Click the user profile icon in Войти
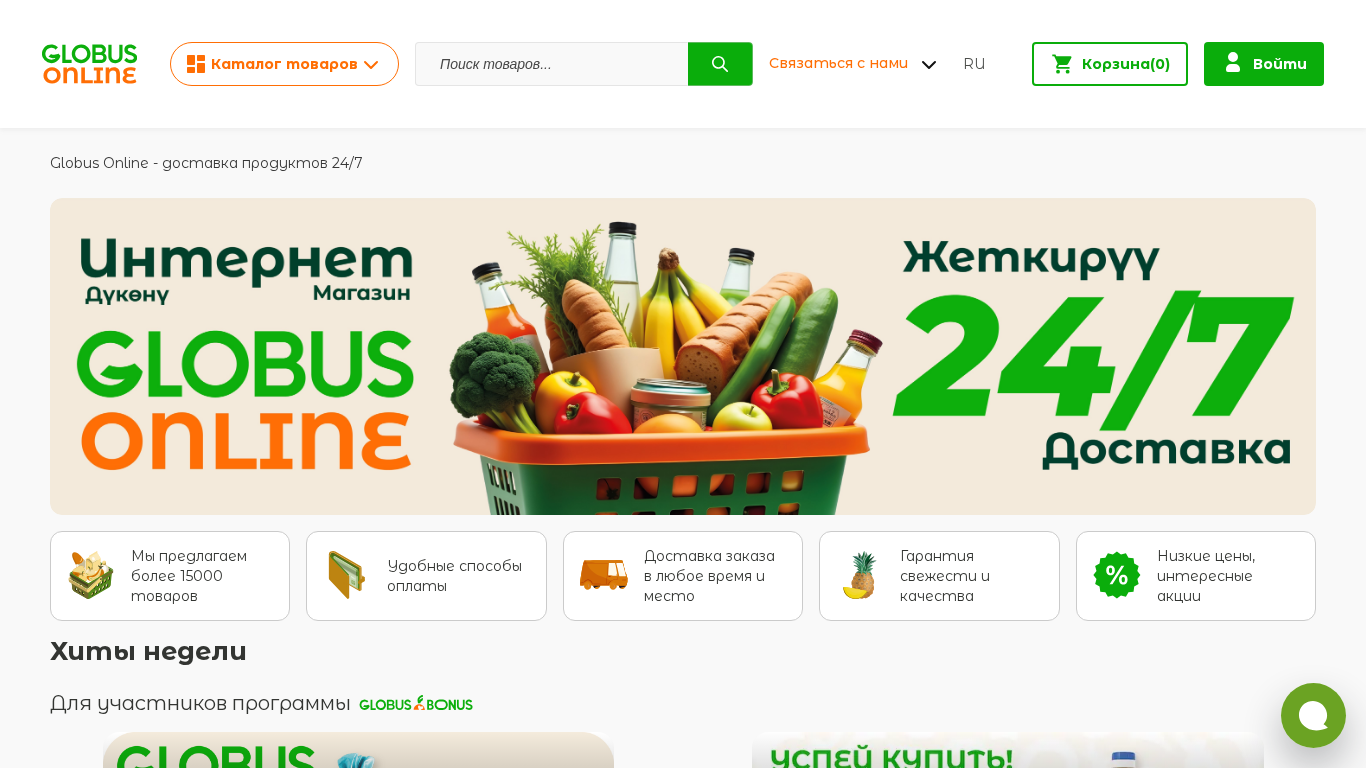 (x=1233, y=63)
